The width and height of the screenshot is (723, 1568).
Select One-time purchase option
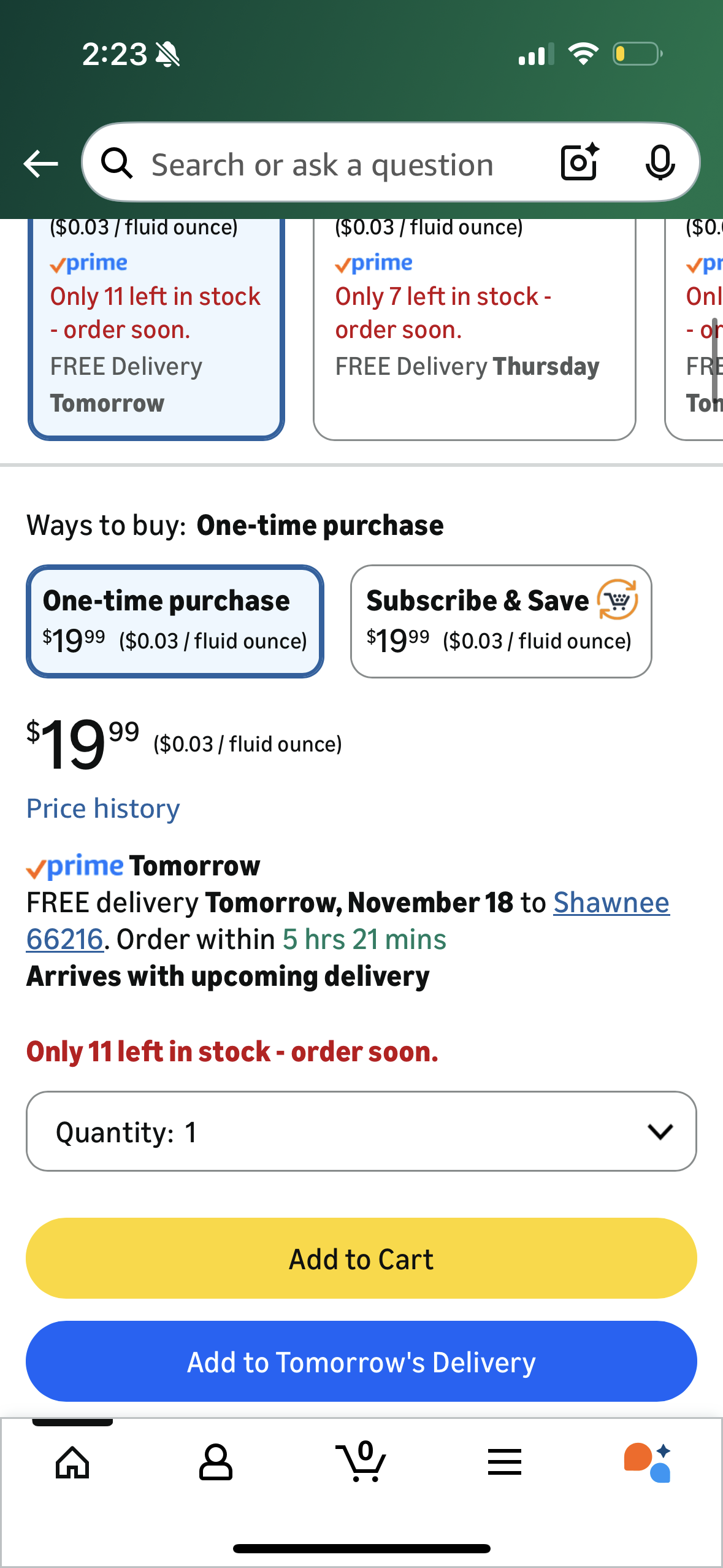click(x=175, y=621)
